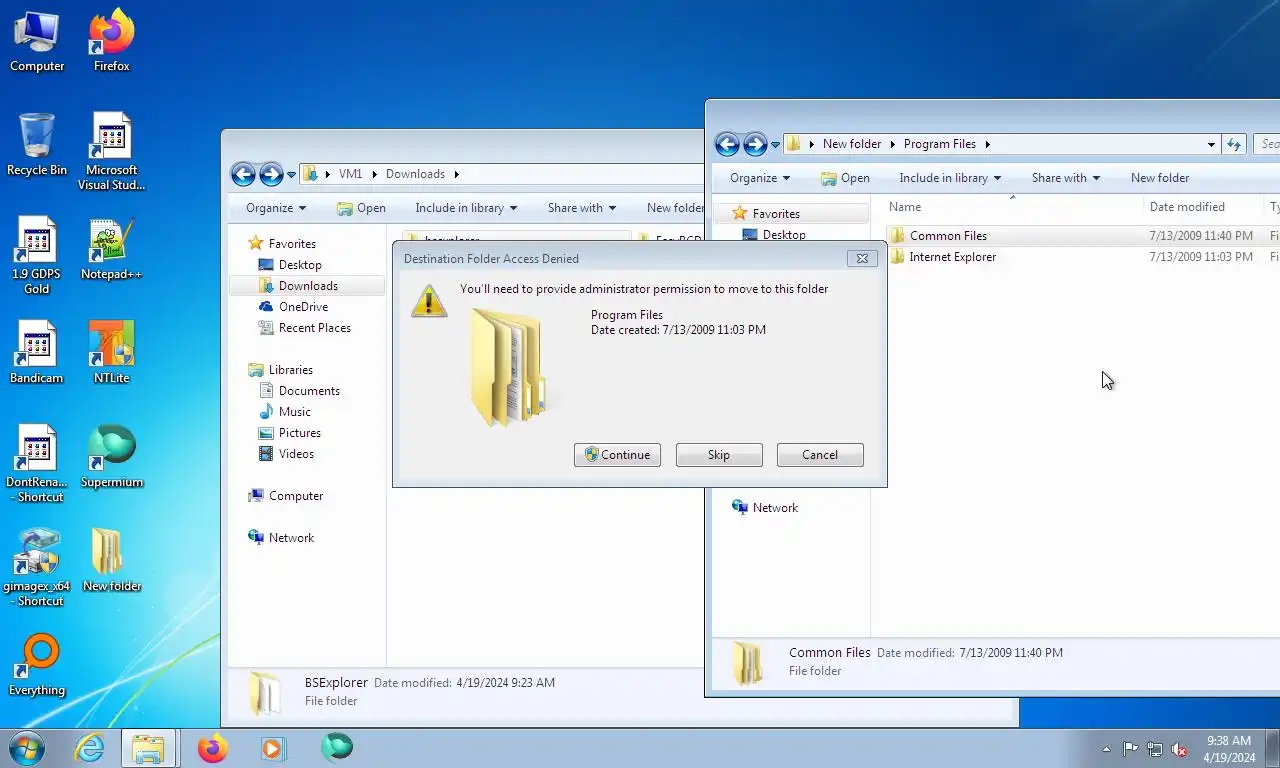
Task: Click Cancel in the access denied dialog
Action: (x=820, y=455)
